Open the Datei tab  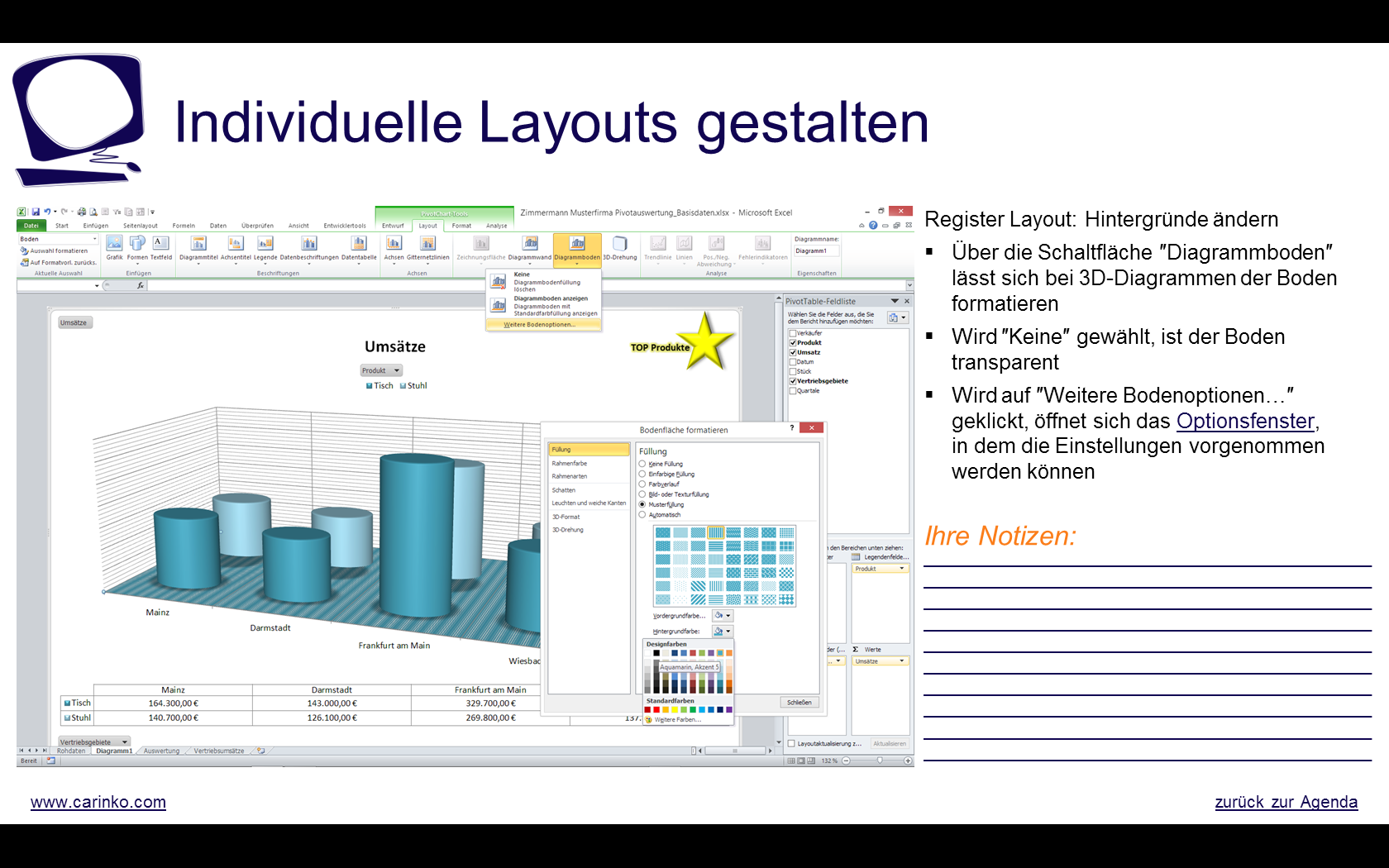coord(31,226)
